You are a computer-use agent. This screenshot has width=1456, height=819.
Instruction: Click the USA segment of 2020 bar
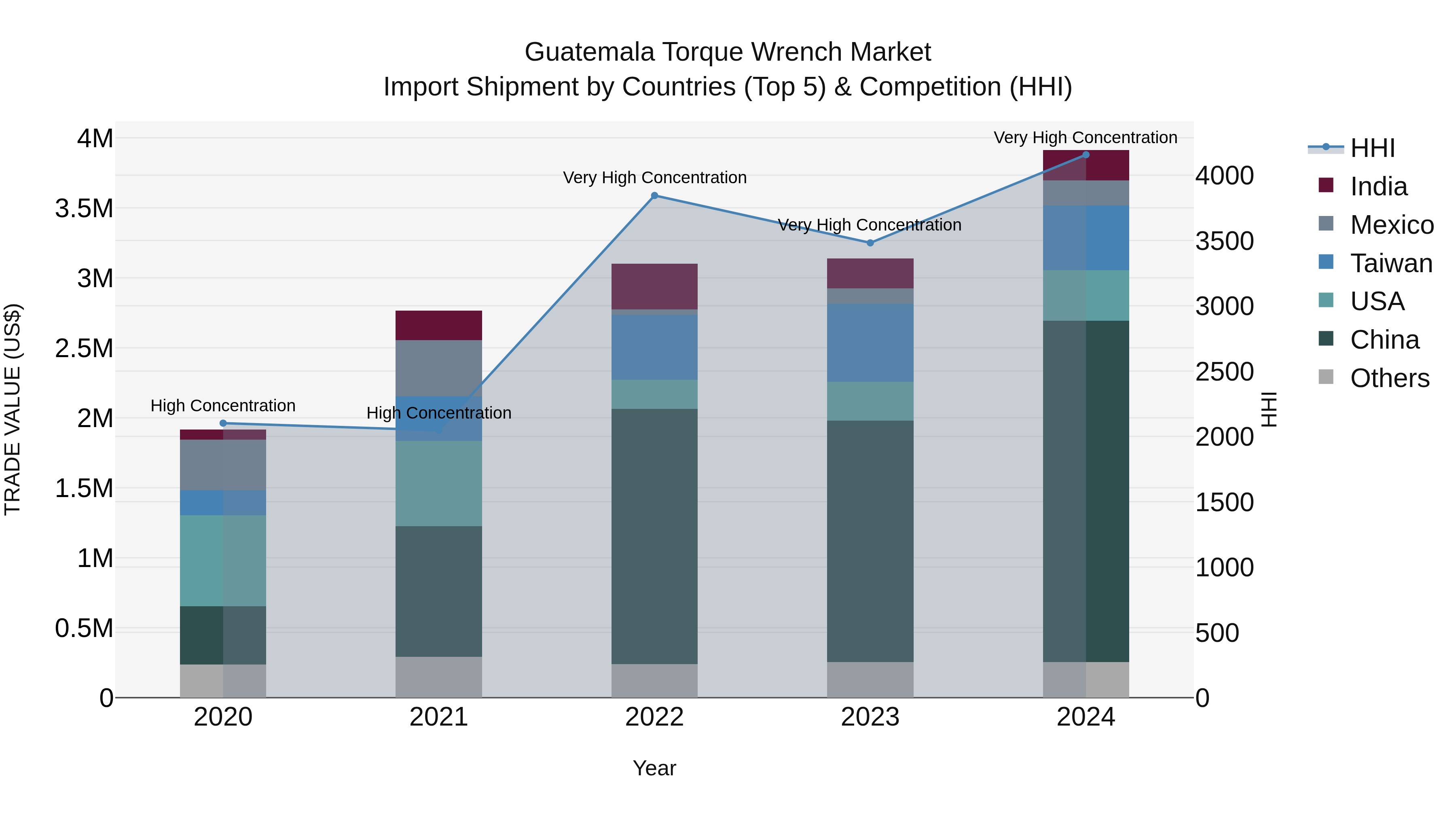point(223,561)
